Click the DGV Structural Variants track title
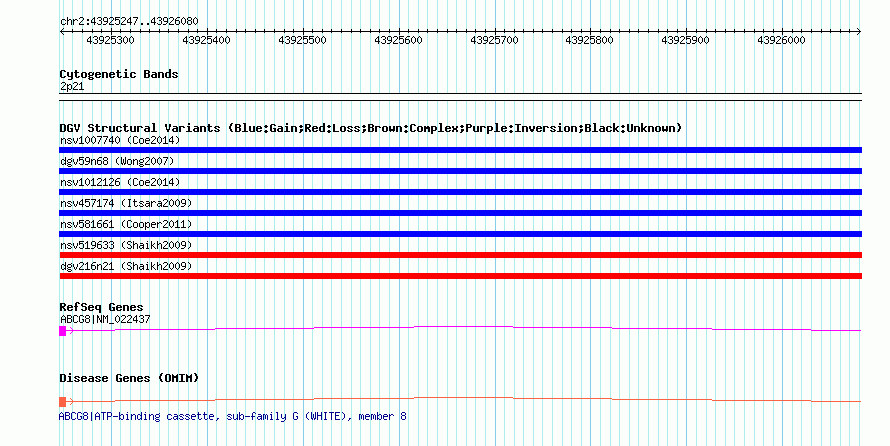This screenshot has height=446, width=890. (371, 128)
